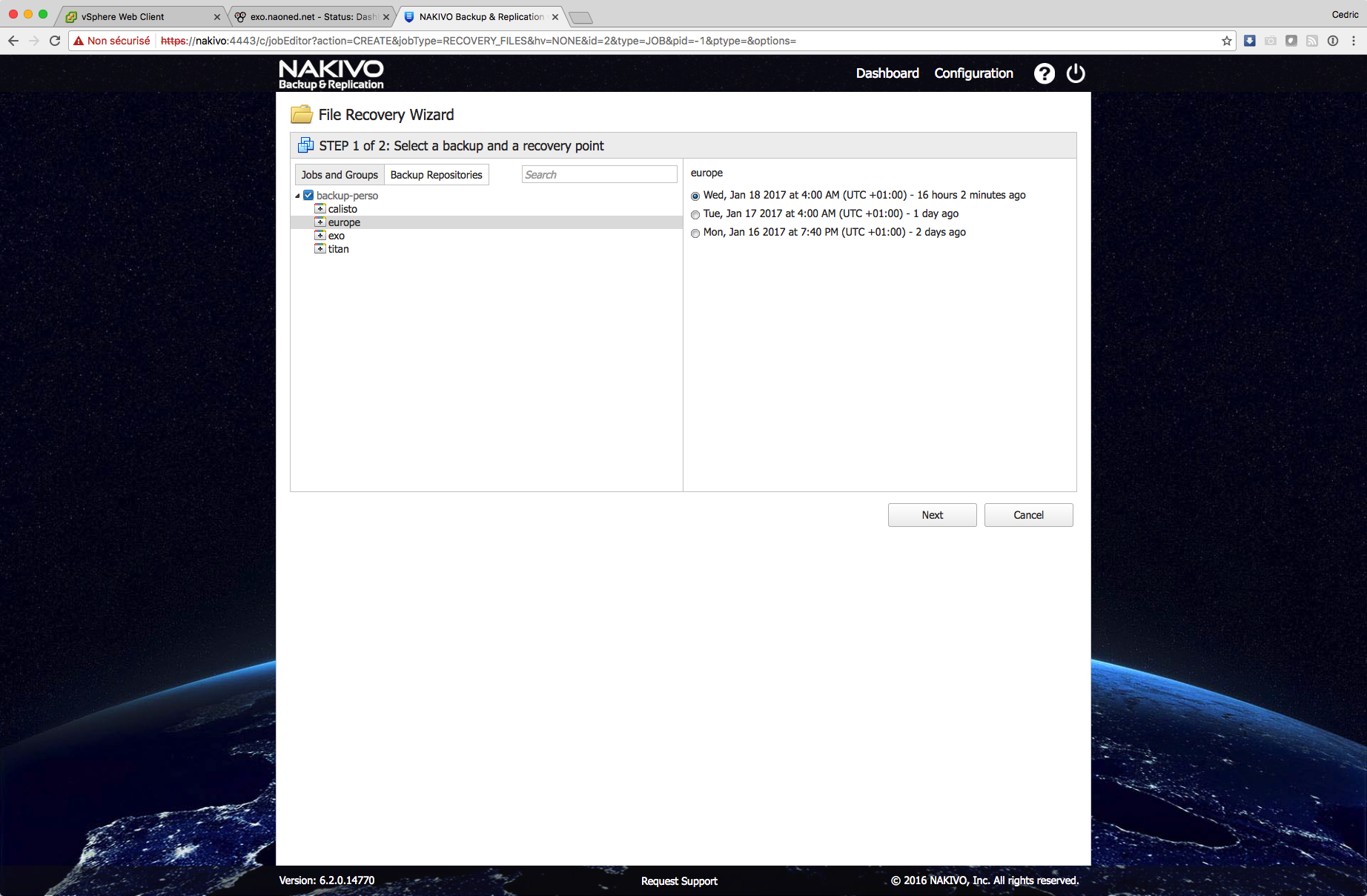This screenshot has height=896, width=1367.
Task: Click the NAKIVO Backup & Replication logo
Action: (331, 74)
